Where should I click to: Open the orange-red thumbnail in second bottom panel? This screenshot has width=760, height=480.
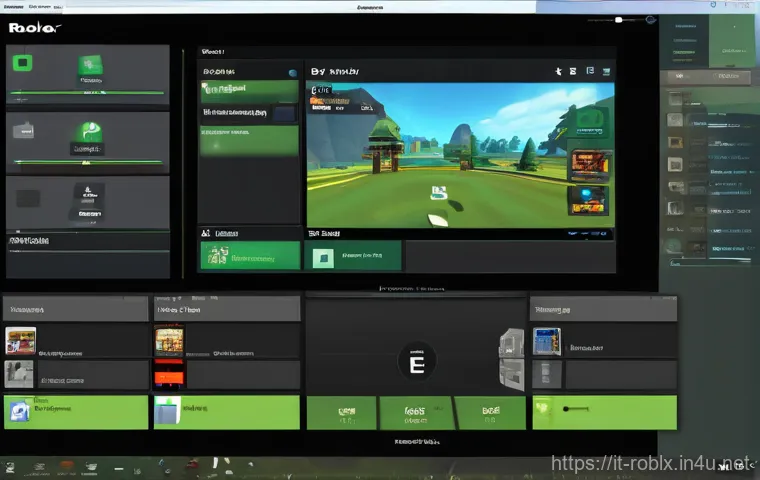(x=169, y=374)
